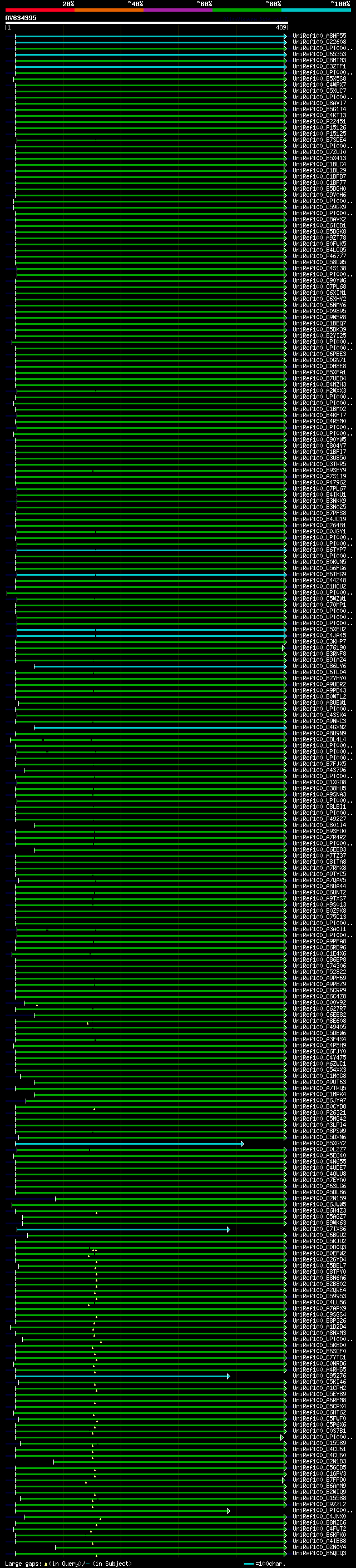This screenshot has height=1568, width=356.
Task: Select hit label UniRef100_Q5XUC7
Action: (319, 91)
